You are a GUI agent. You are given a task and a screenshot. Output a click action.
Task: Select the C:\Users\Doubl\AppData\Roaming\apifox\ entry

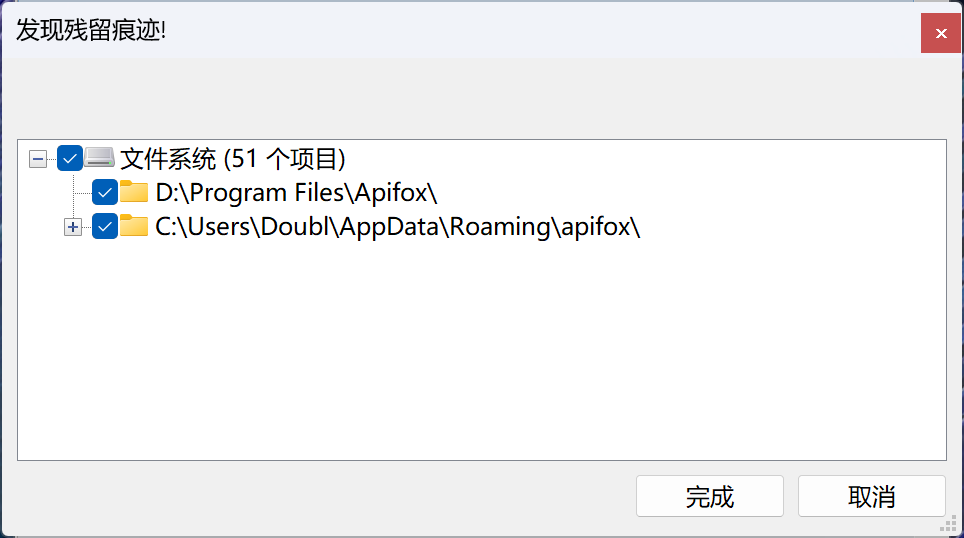(398, 226)
